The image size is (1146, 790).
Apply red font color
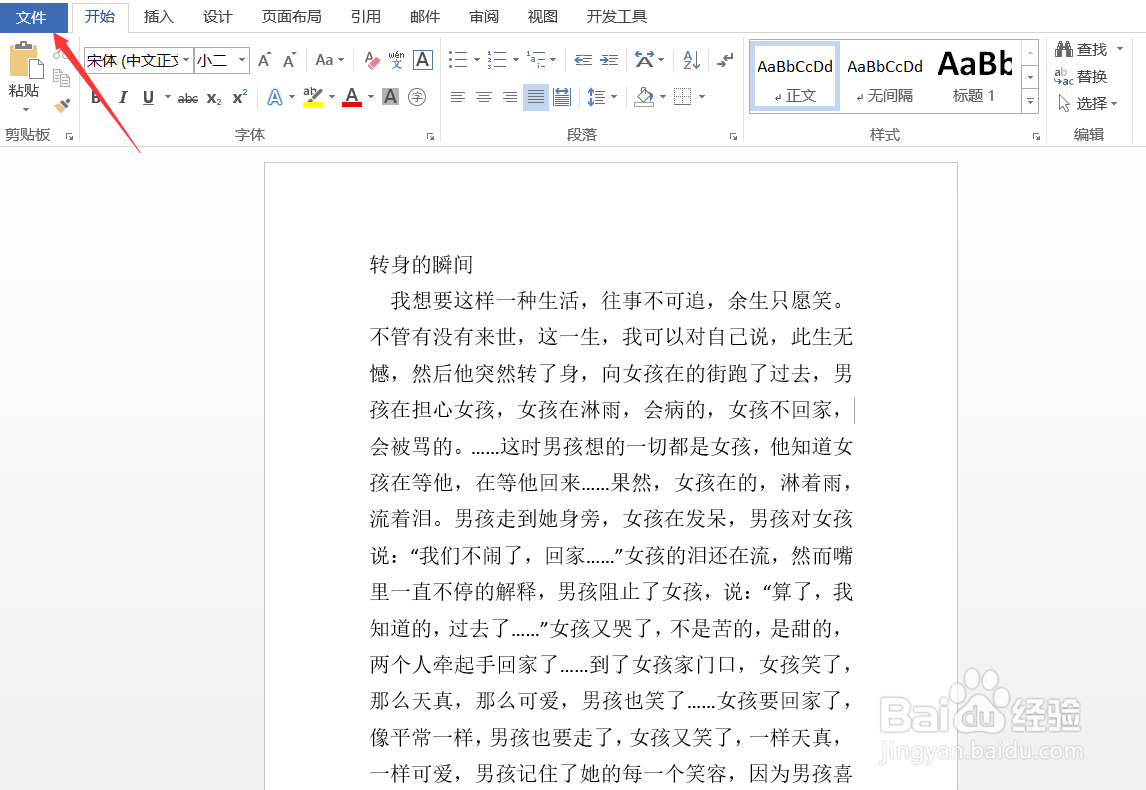[x=352, y=96]
